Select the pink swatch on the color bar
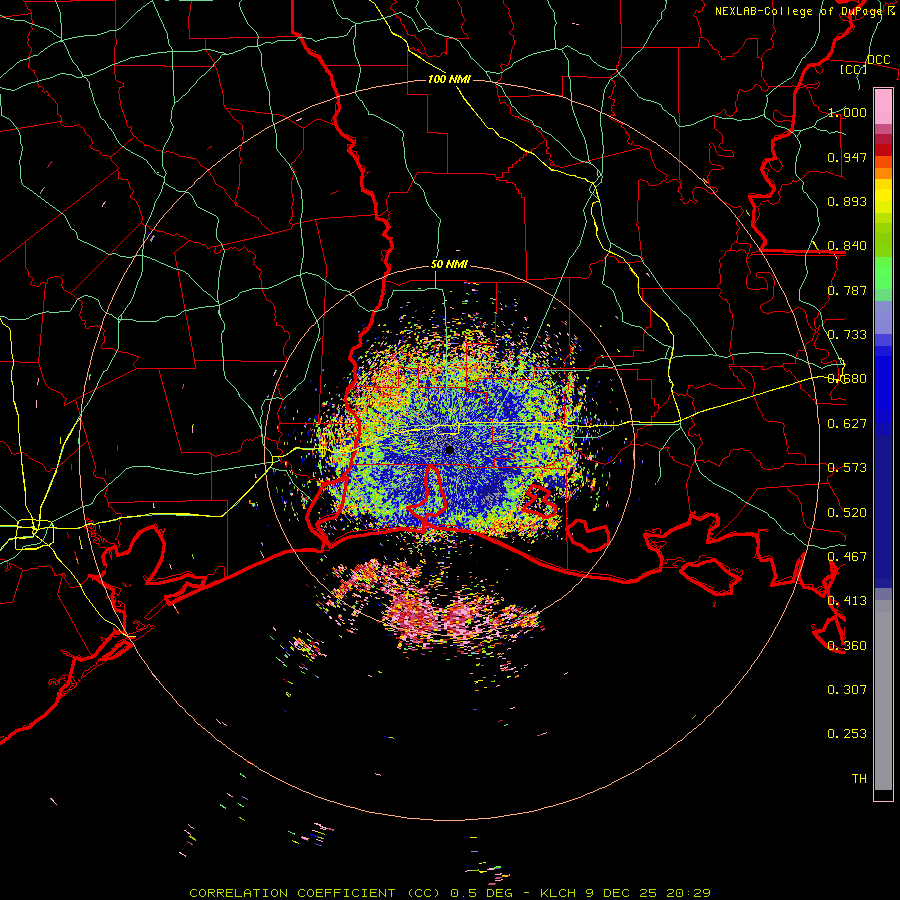Screen dimensions: 900x900 point(883,106)
